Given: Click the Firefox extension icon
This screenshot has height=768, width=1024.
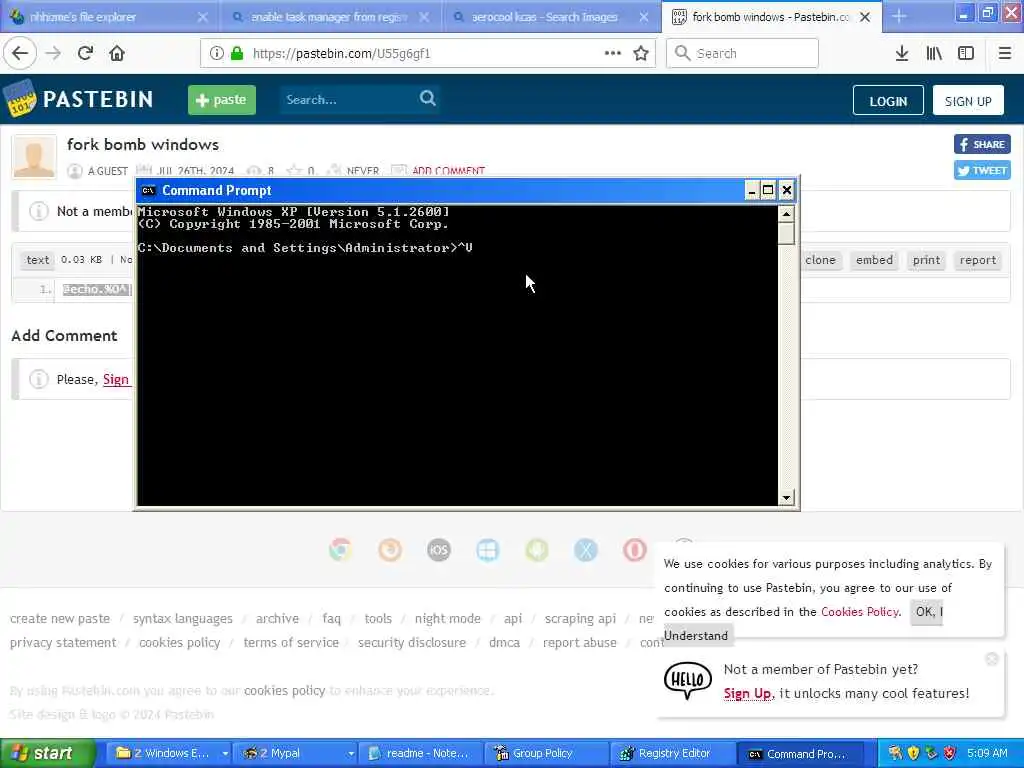Looking at the screenshot, I should tap(390, 550).
